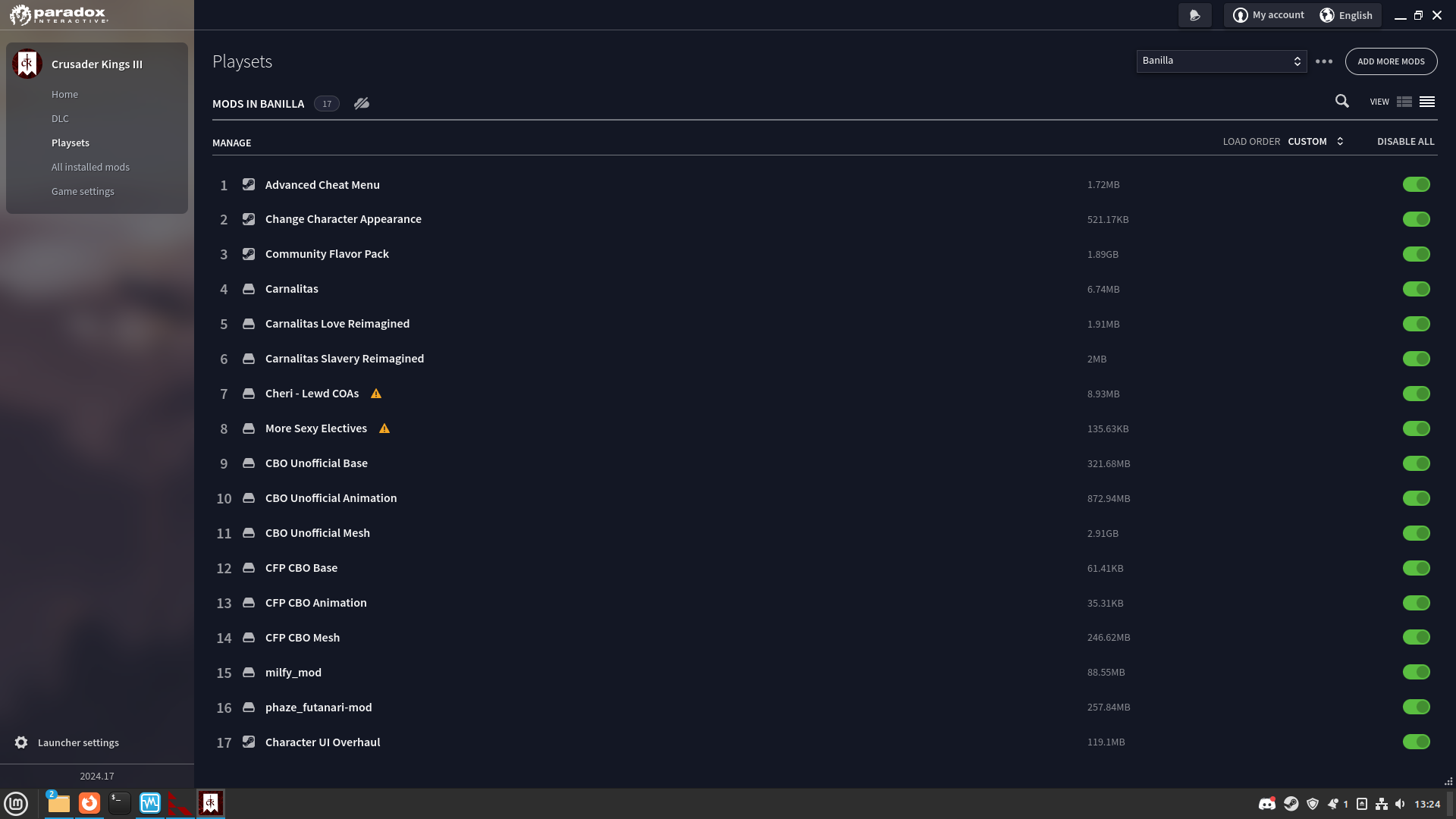
Task: Select the Carnalitas Love Reimagined mod name
Action: (x=337, y=324)
